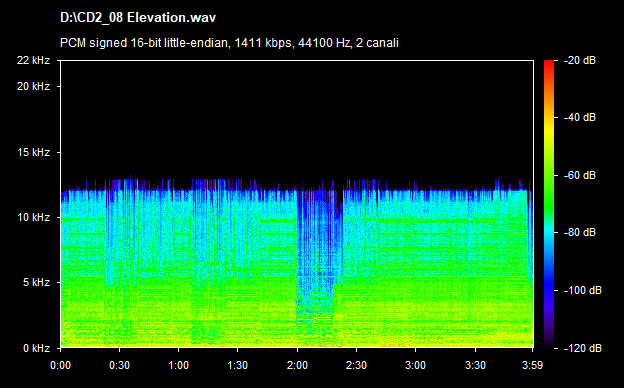
Task: Click the 1:30 time axis marker
Action: click(x=238, y=365)
